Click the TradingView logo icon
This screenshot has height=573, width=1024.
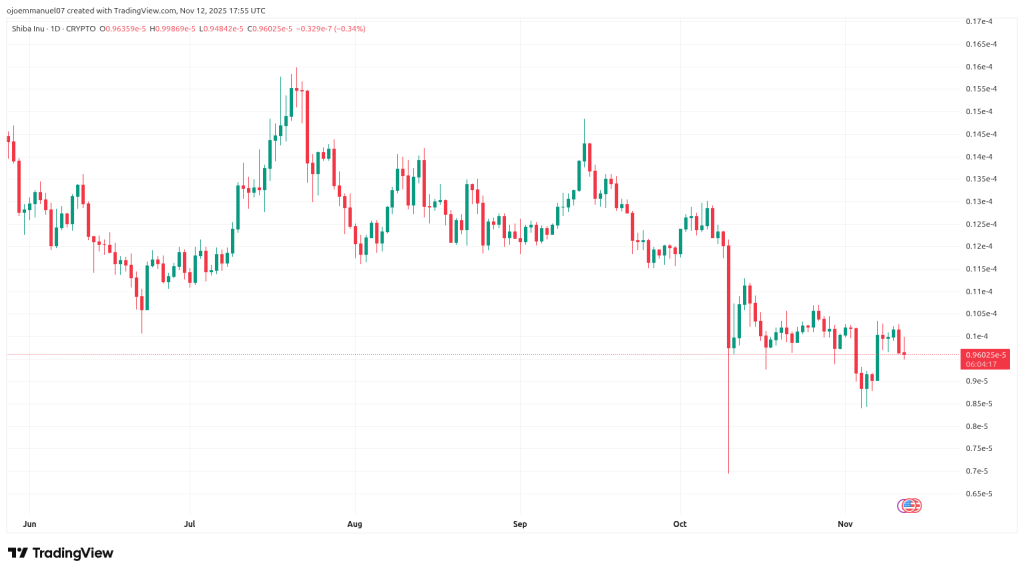point(18,553)
